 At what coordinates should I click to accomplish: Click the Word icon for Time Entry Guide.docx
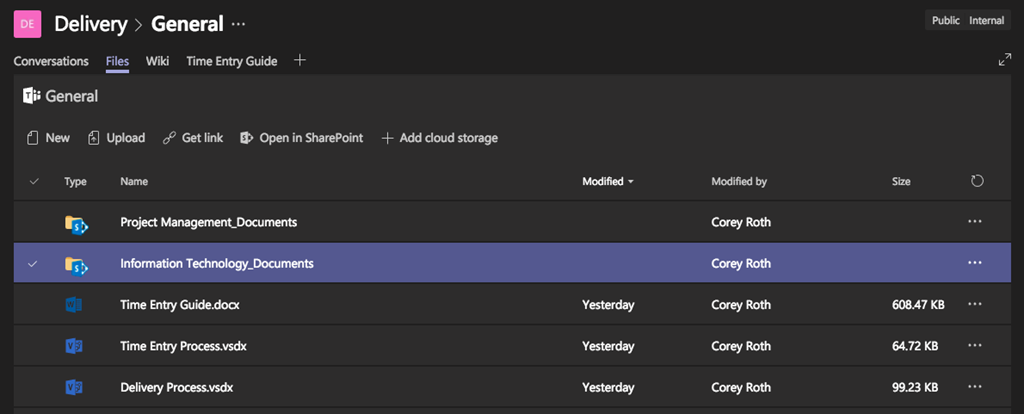(74, 304)
